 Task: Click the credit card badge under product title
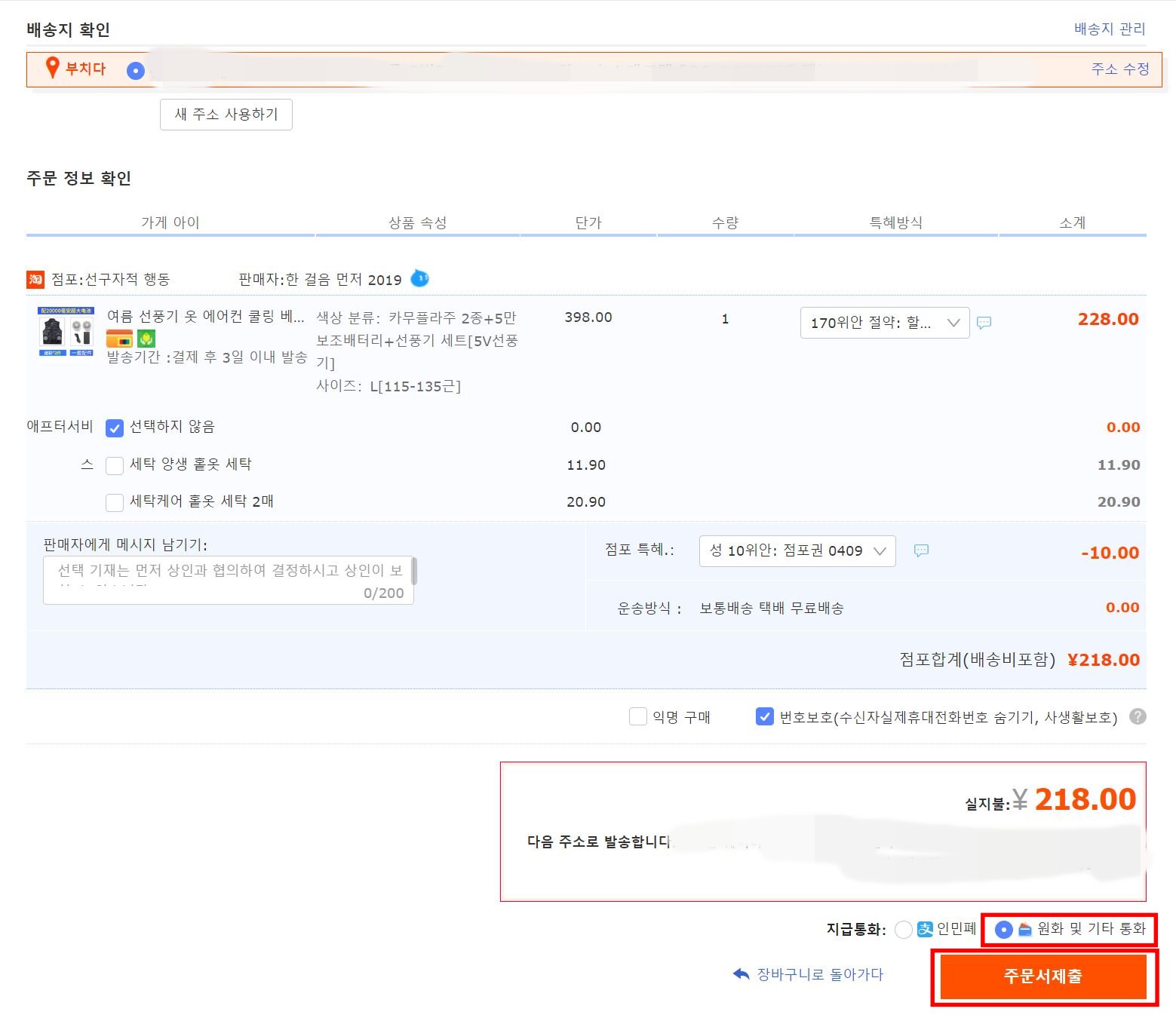click(119, 339)
